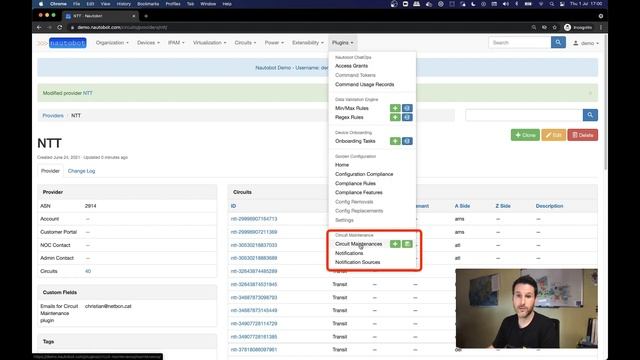Open Regex Rules from the menu
This screenshot has width=640, height=360.
(349, 118)
